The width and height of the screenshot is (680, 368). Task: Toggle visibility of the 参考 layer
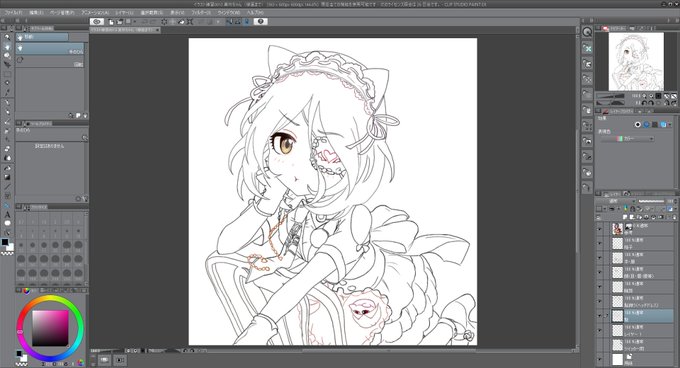pos(600,229)
